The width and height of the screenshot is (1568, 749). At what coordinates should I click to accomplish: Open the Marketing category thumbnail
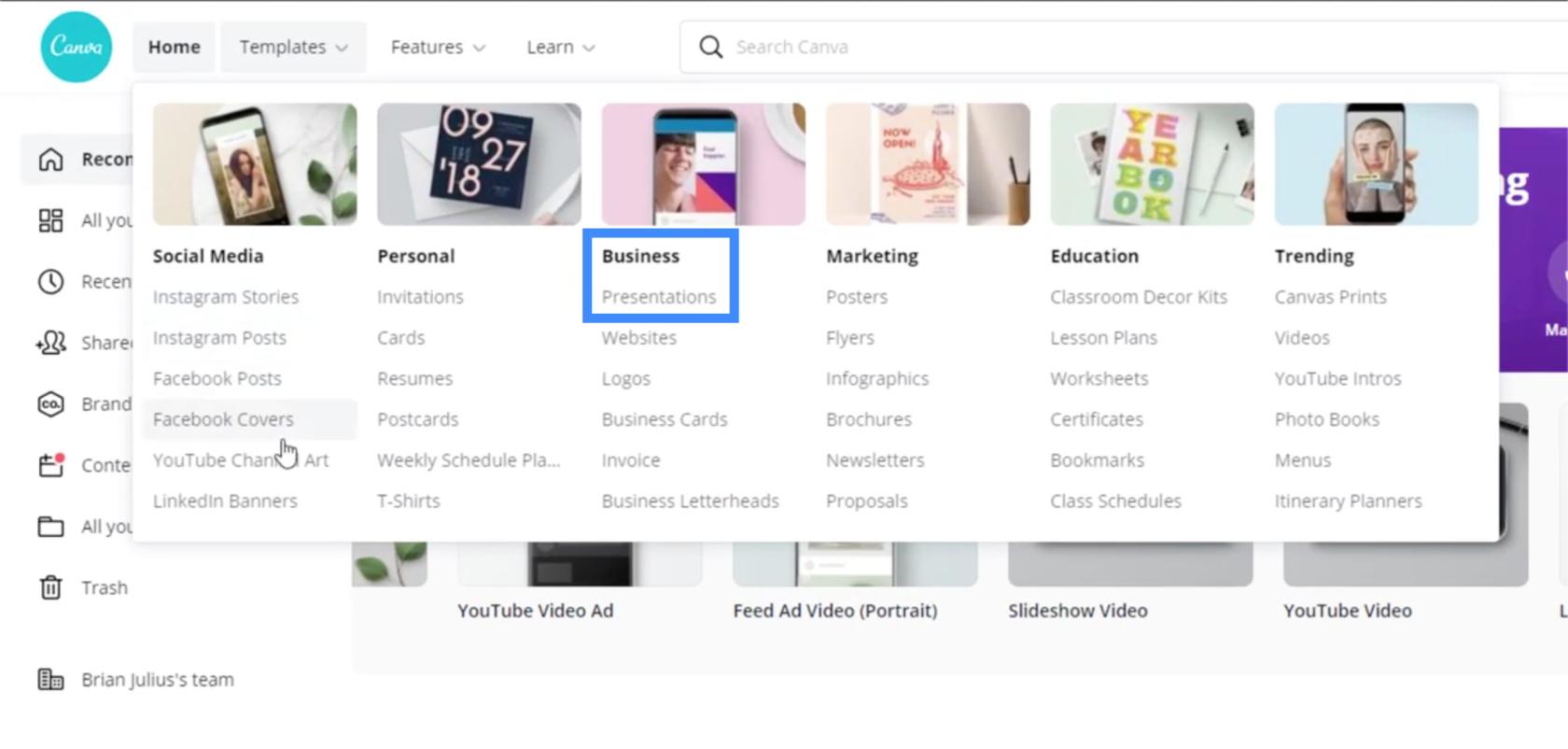click(x=928, y=164)
